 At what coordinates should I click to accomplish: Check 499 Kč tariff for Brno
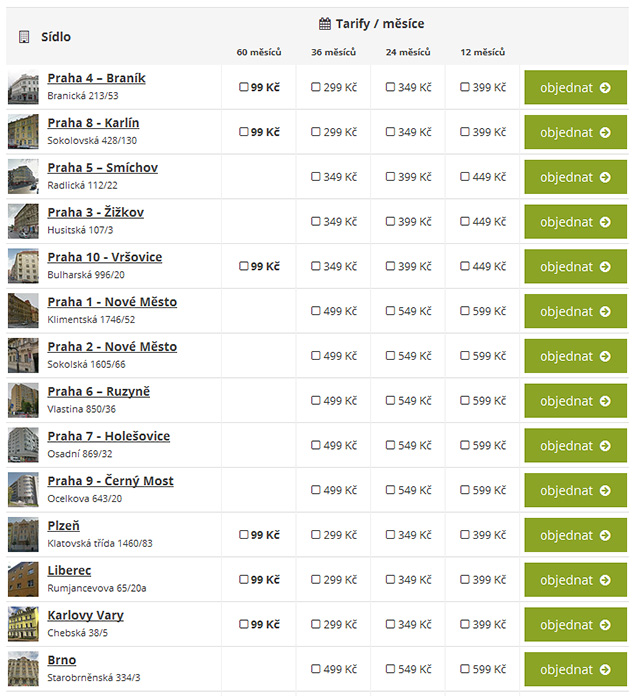(x=316, y=668)
